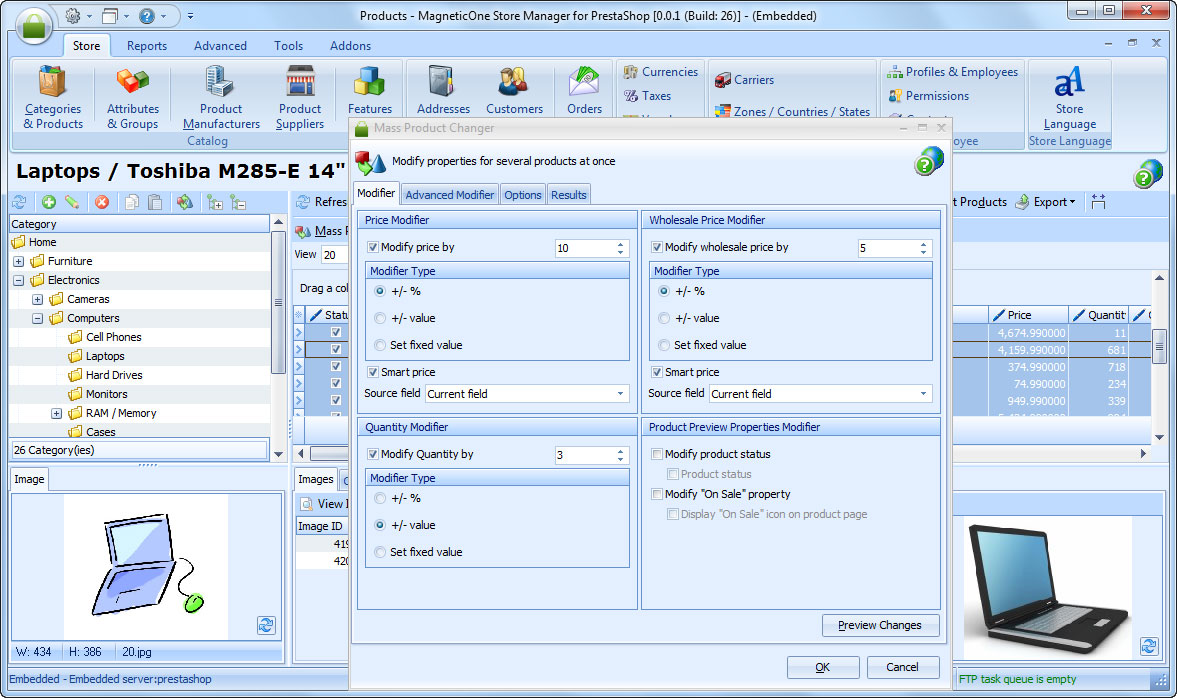Click green add category icon

point(49,202)
